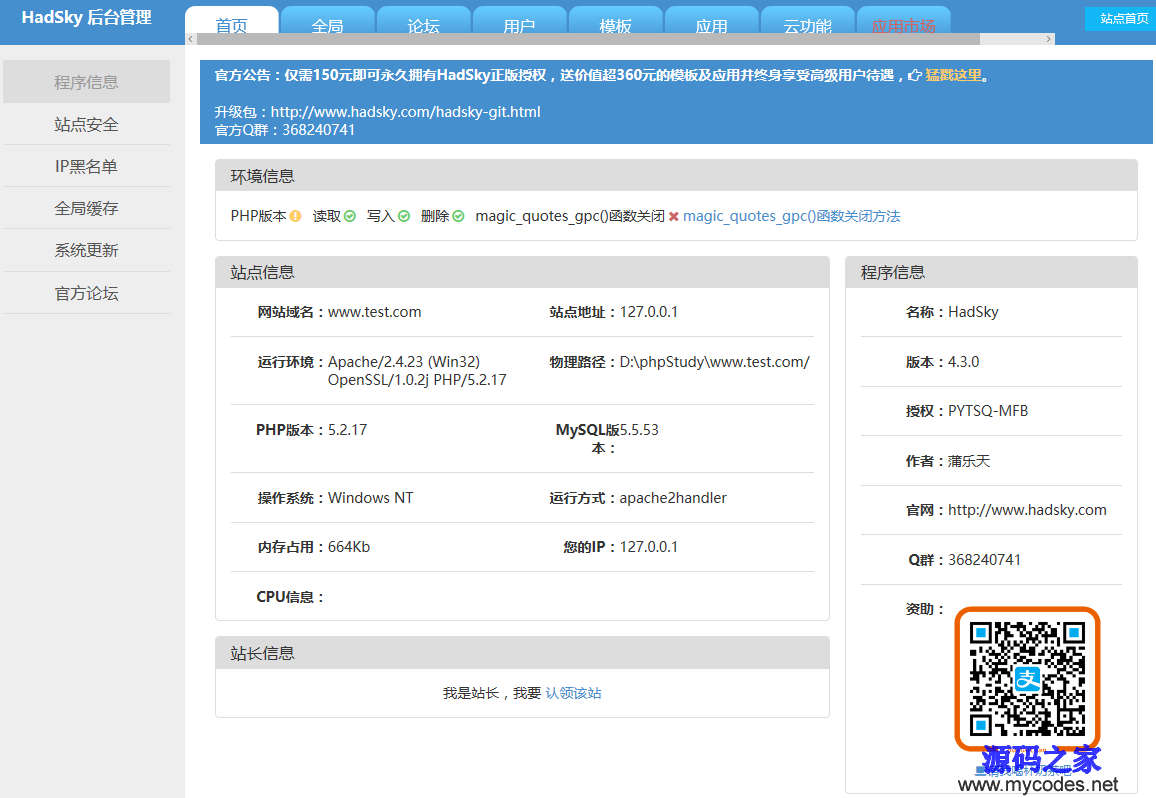Click the 授权 code PYTSQ-MFB
This screenshot has height=798, width=1156.
click(988, 411)
